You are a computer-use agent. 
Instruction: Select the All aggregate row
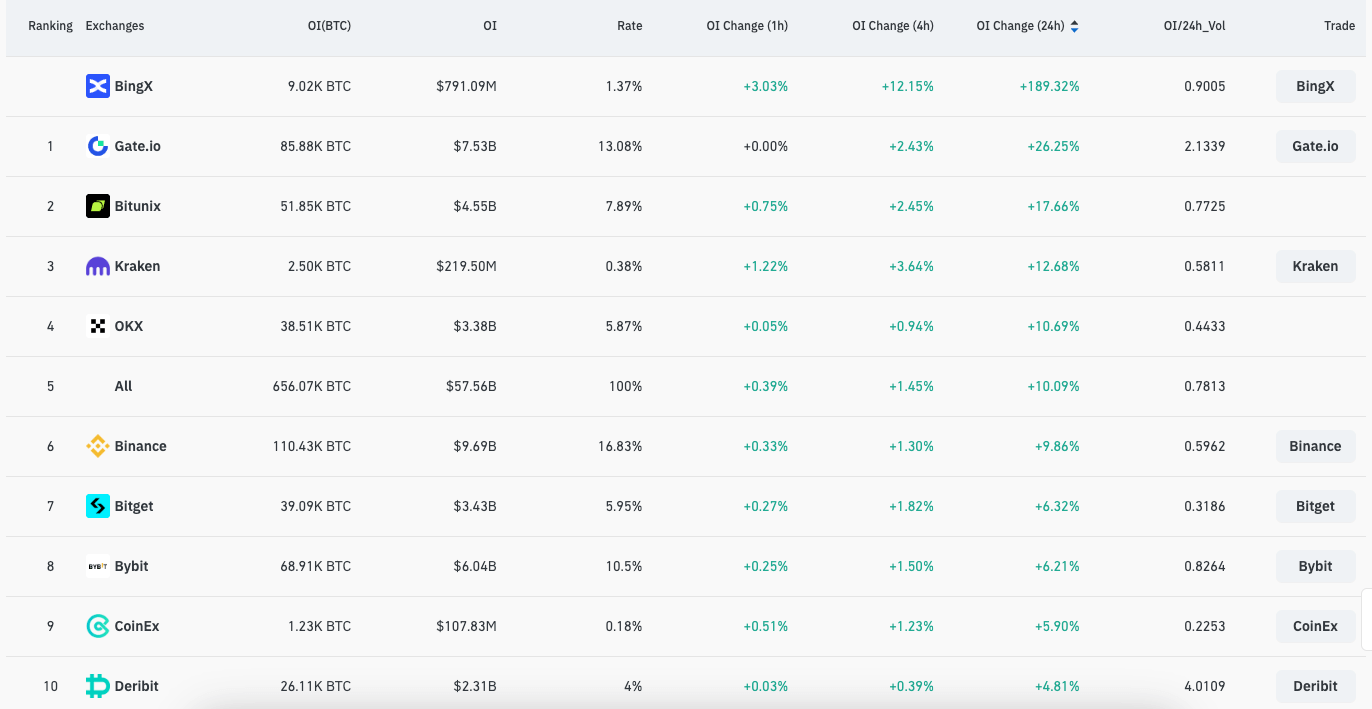click(x=122, y=386)
